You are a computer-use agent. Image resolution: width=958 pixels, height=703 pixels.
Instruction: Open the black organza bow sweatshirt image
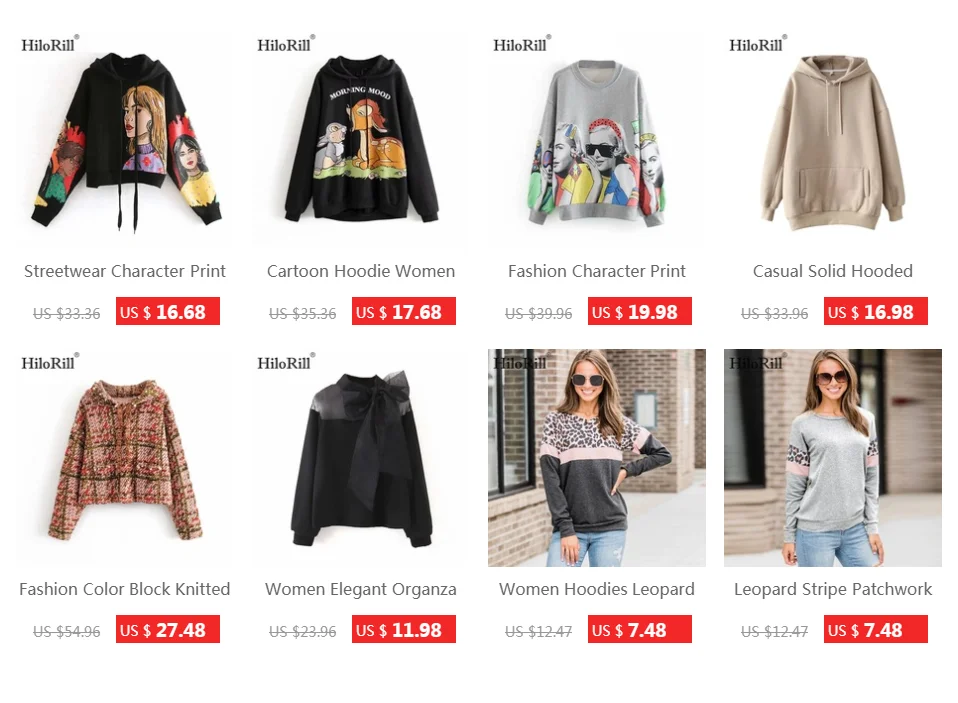coord(360,458)
